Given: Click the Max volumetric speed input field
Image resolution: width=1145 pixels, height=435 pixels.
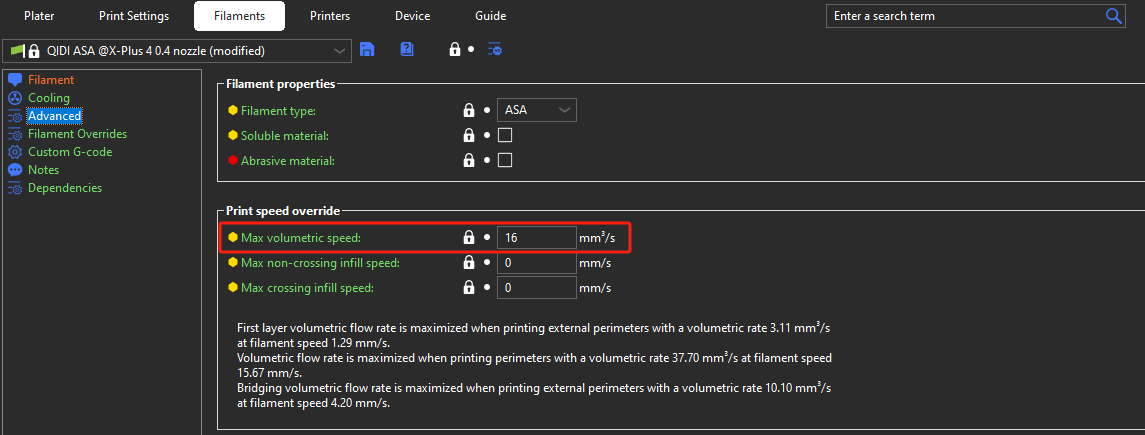Looking at the screenshot, I should pos(536,238).
